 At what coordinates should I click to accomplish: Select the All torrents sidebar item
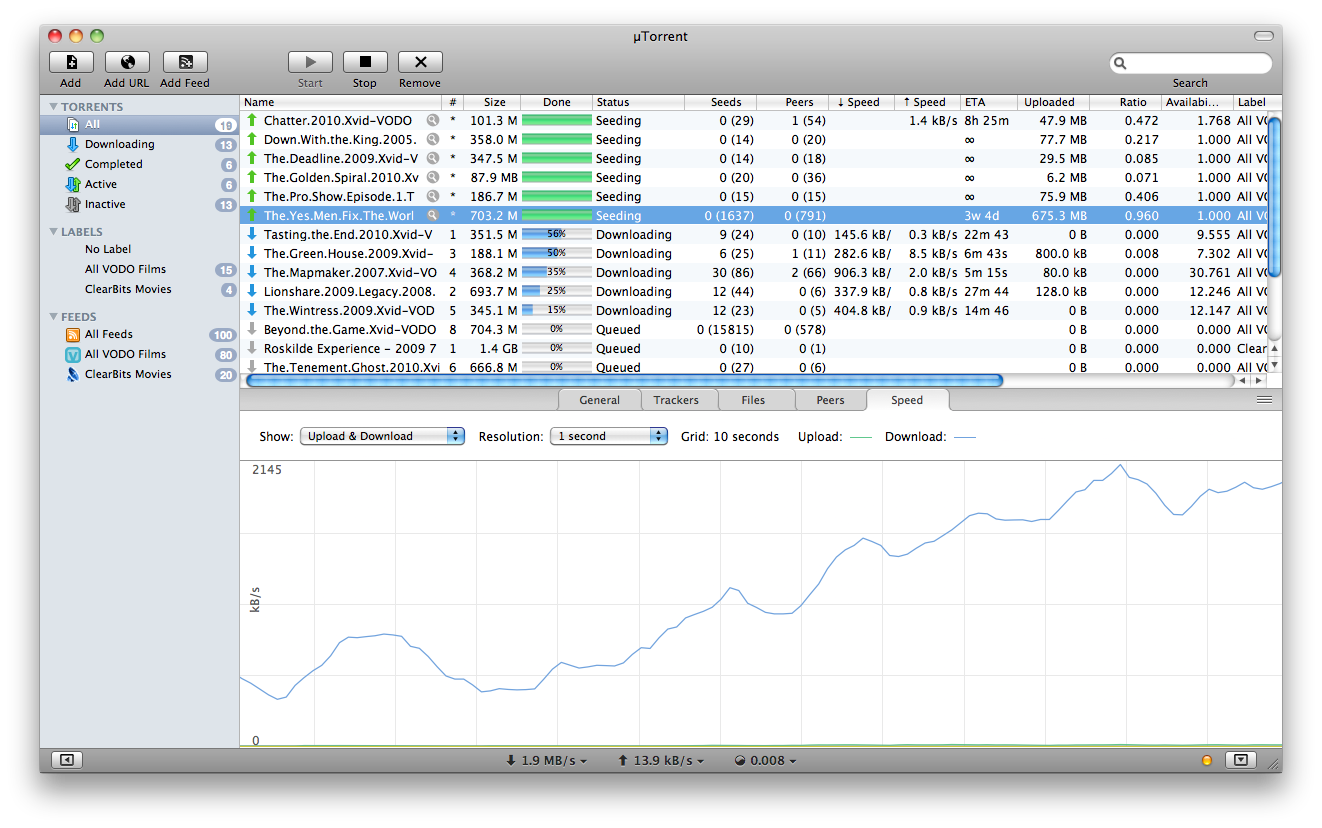[x=139, y=125]
